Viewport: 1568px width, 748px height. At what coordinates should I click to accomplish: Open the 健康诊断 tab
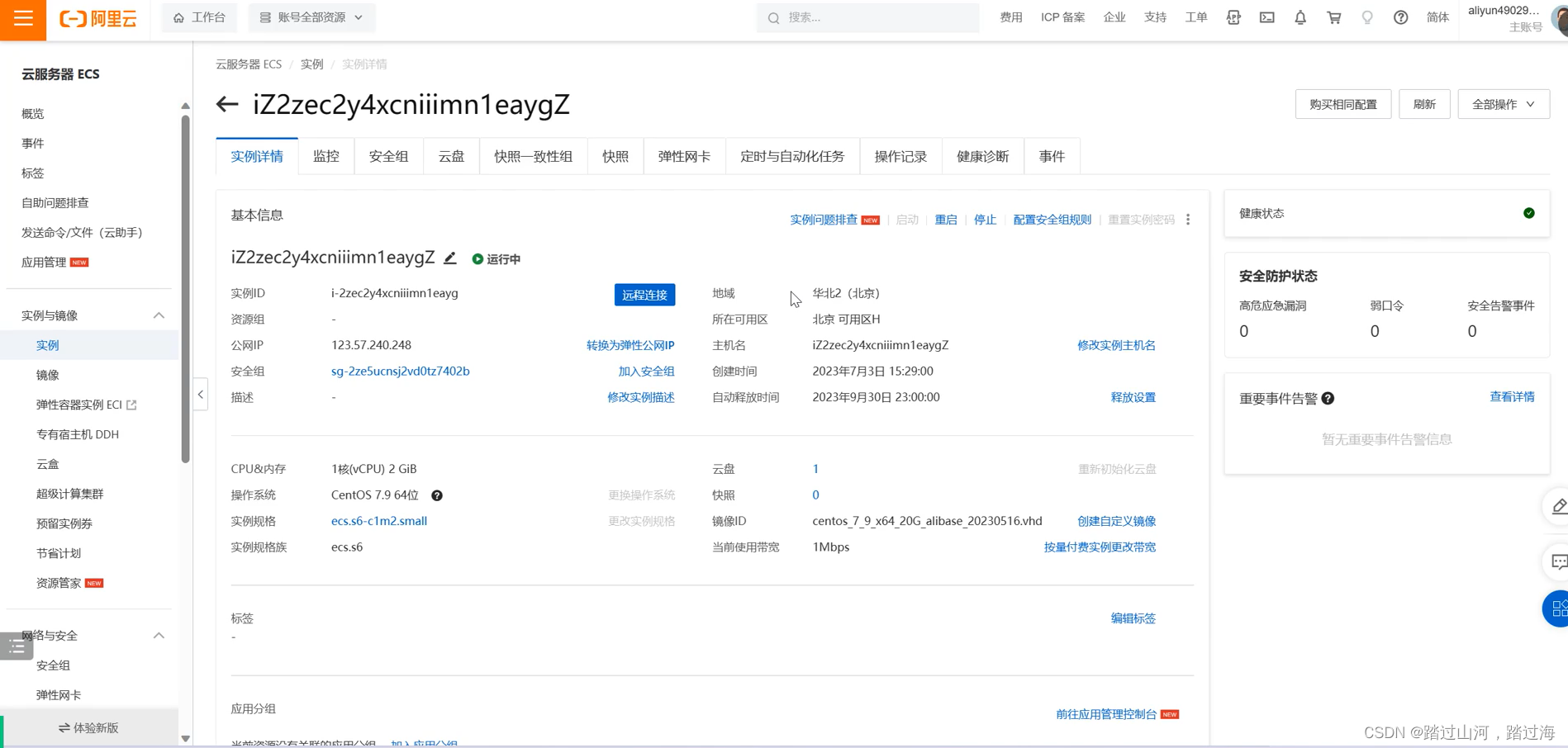[983, 156]
